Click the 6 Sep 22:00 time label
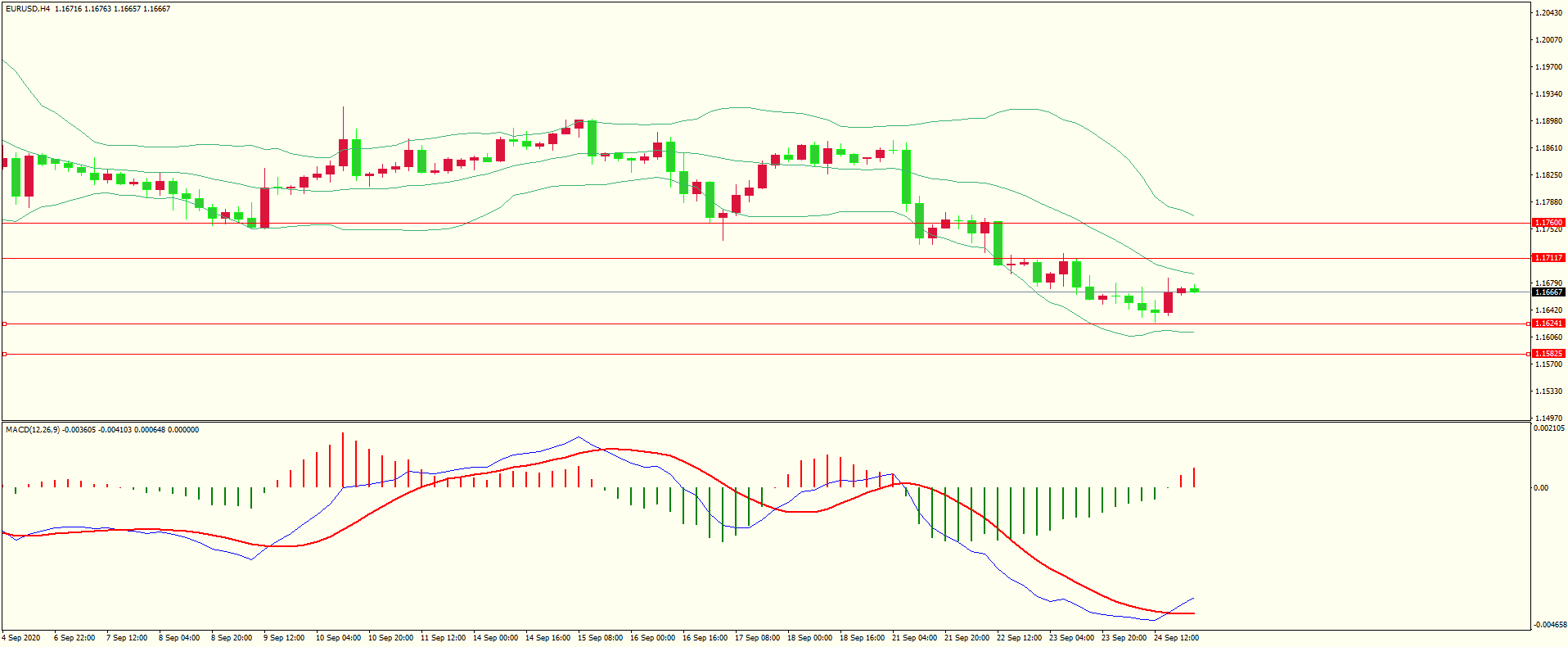This screenshot has width=1568, height=647. click(74, 638)
